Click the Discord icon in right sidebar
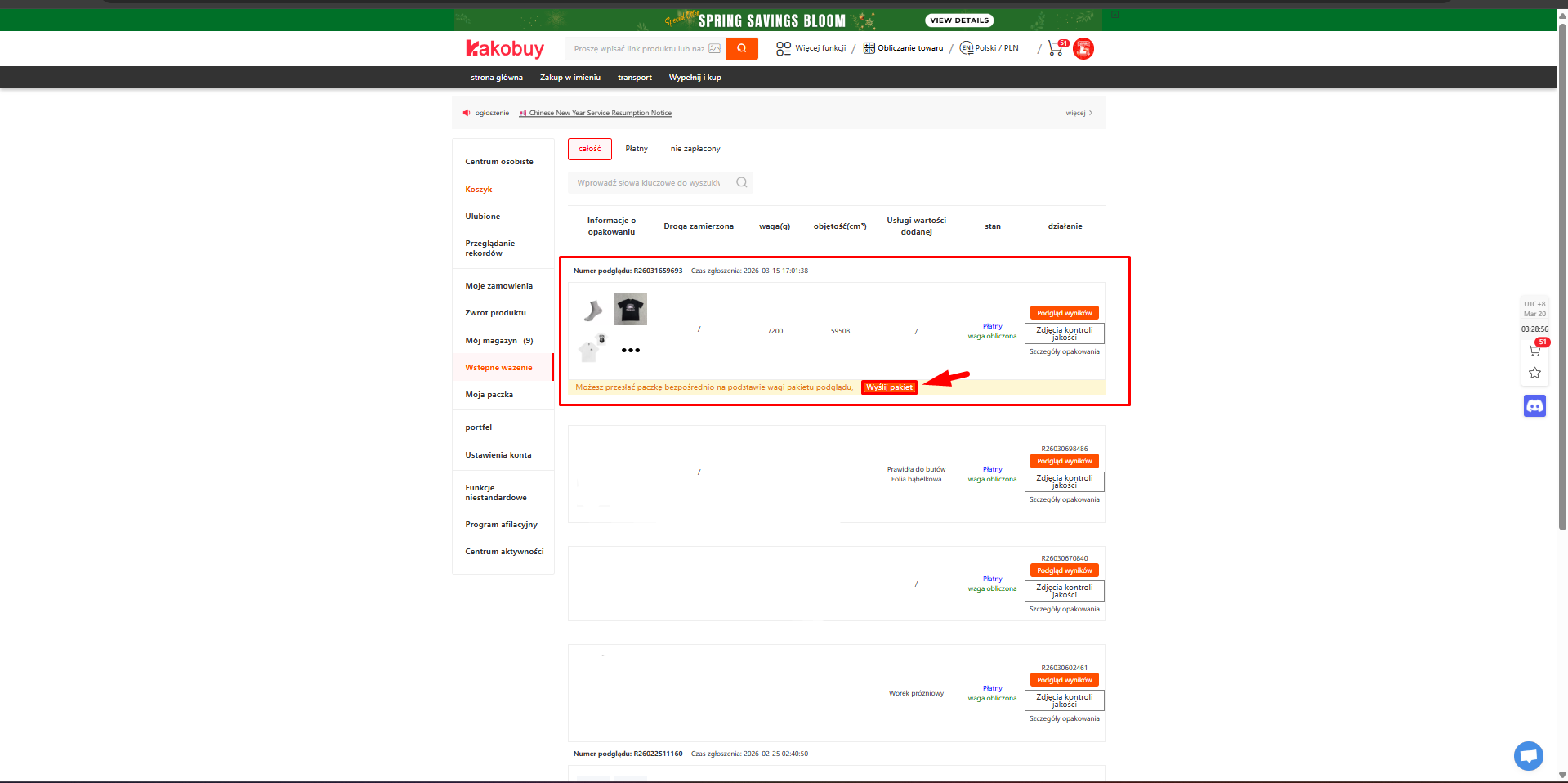 [x=1534, y=405]
